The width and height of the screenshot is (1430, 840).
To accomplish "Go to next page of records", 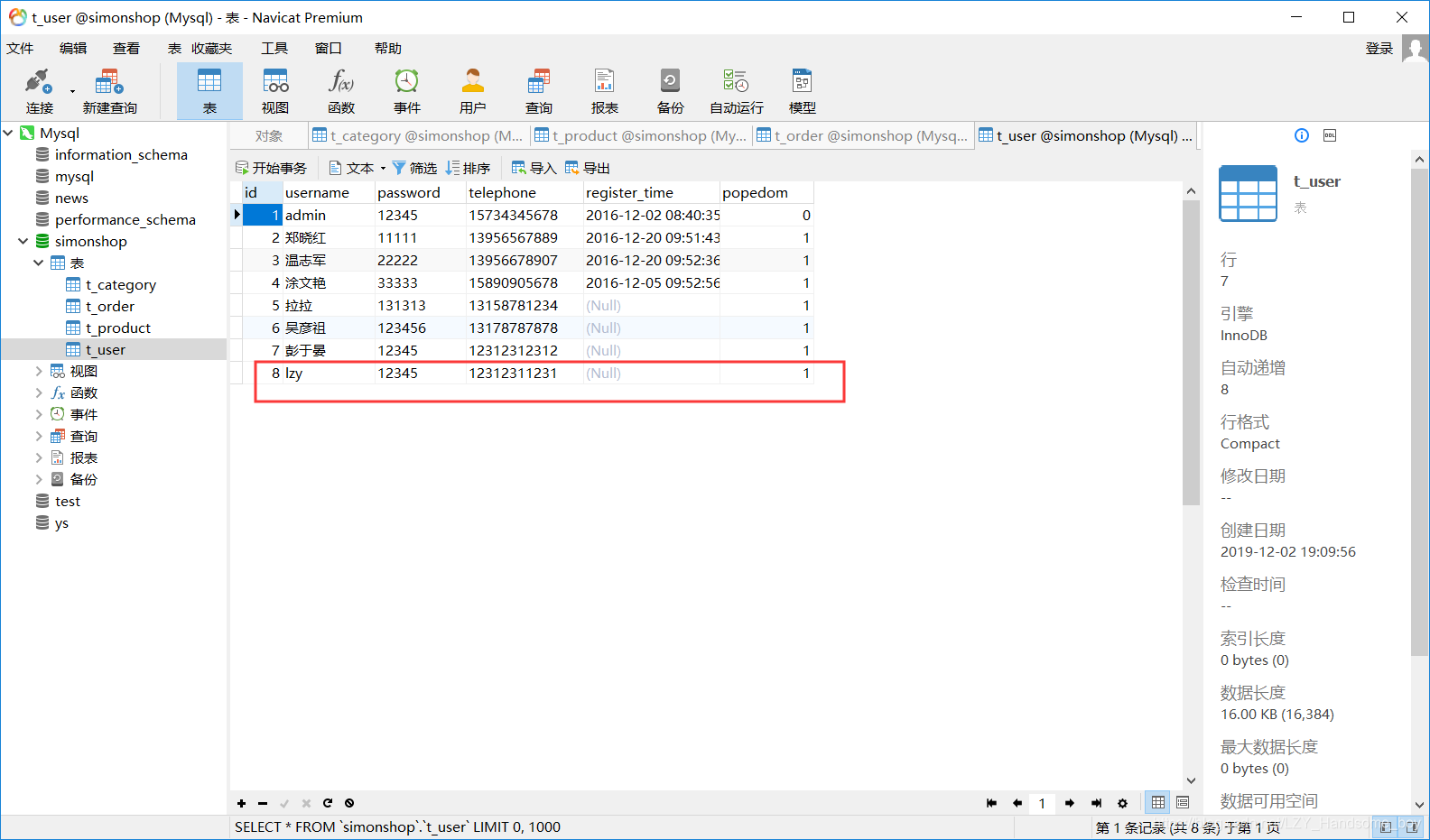I will [x=1070, y=803].
